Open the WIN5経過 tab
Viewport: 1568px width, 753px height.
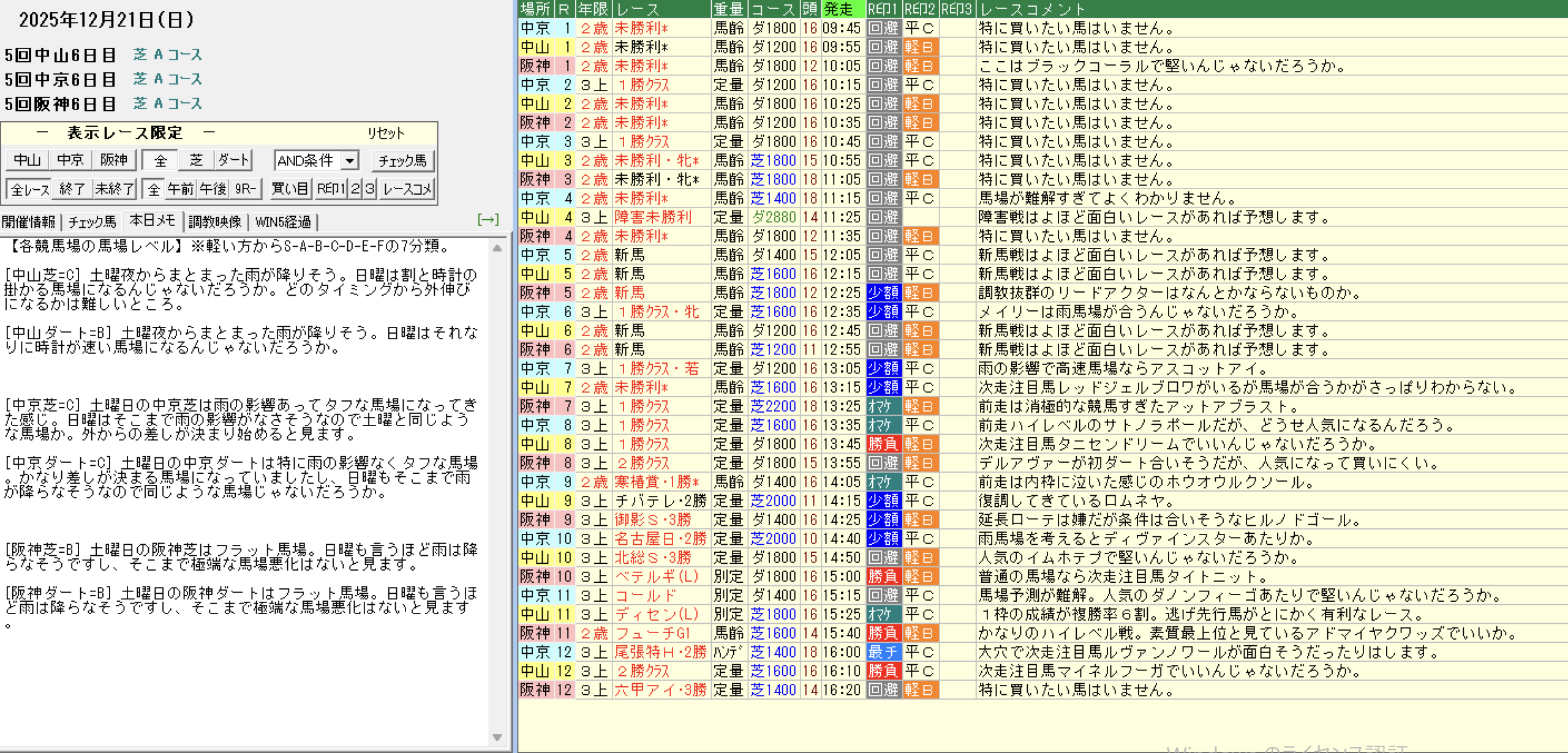tap(283, 222)
